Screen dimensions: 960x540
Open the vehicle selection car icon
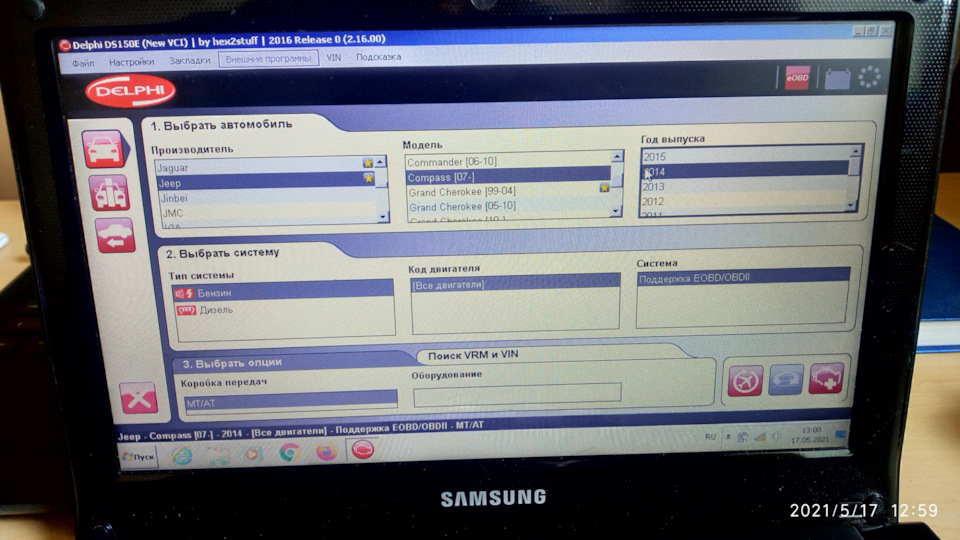click(x=104, y=149)
